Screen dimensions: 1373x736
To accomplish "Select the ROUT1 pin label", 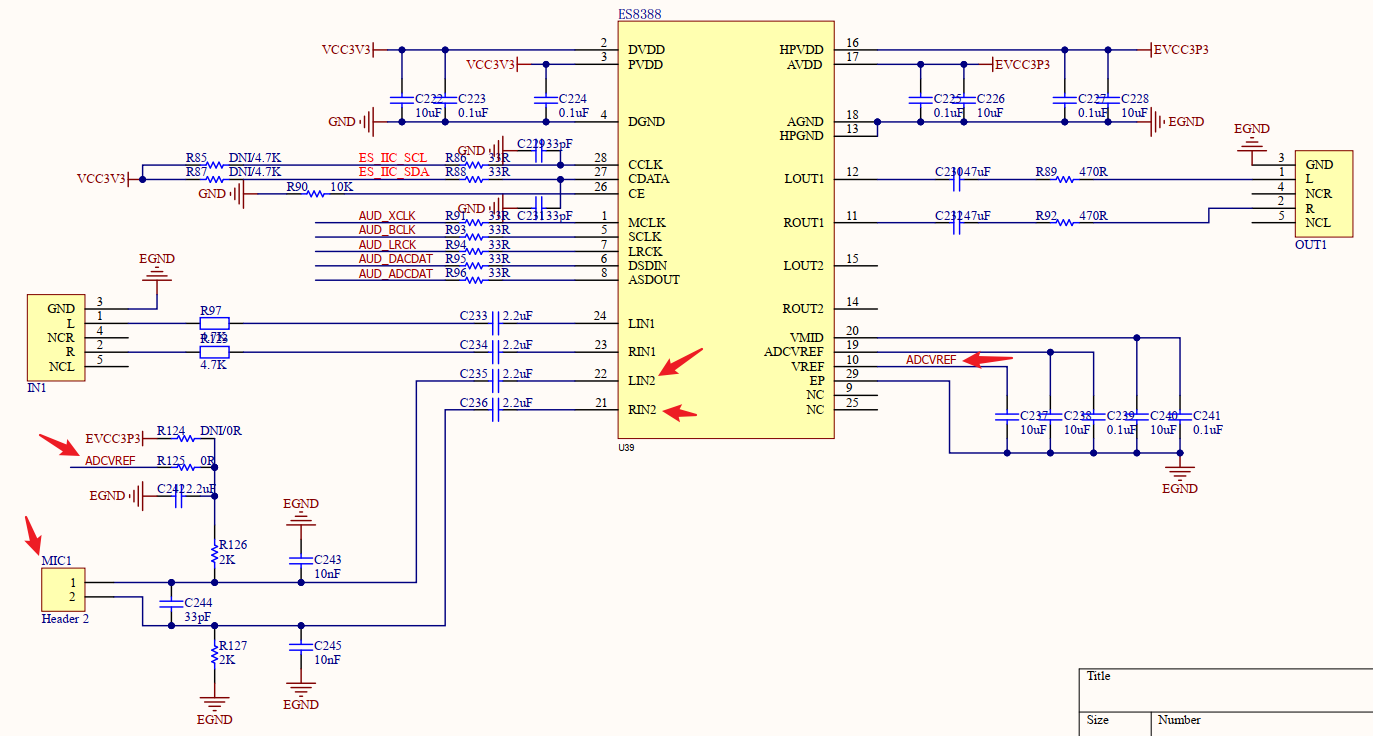I will coord(803,223).
